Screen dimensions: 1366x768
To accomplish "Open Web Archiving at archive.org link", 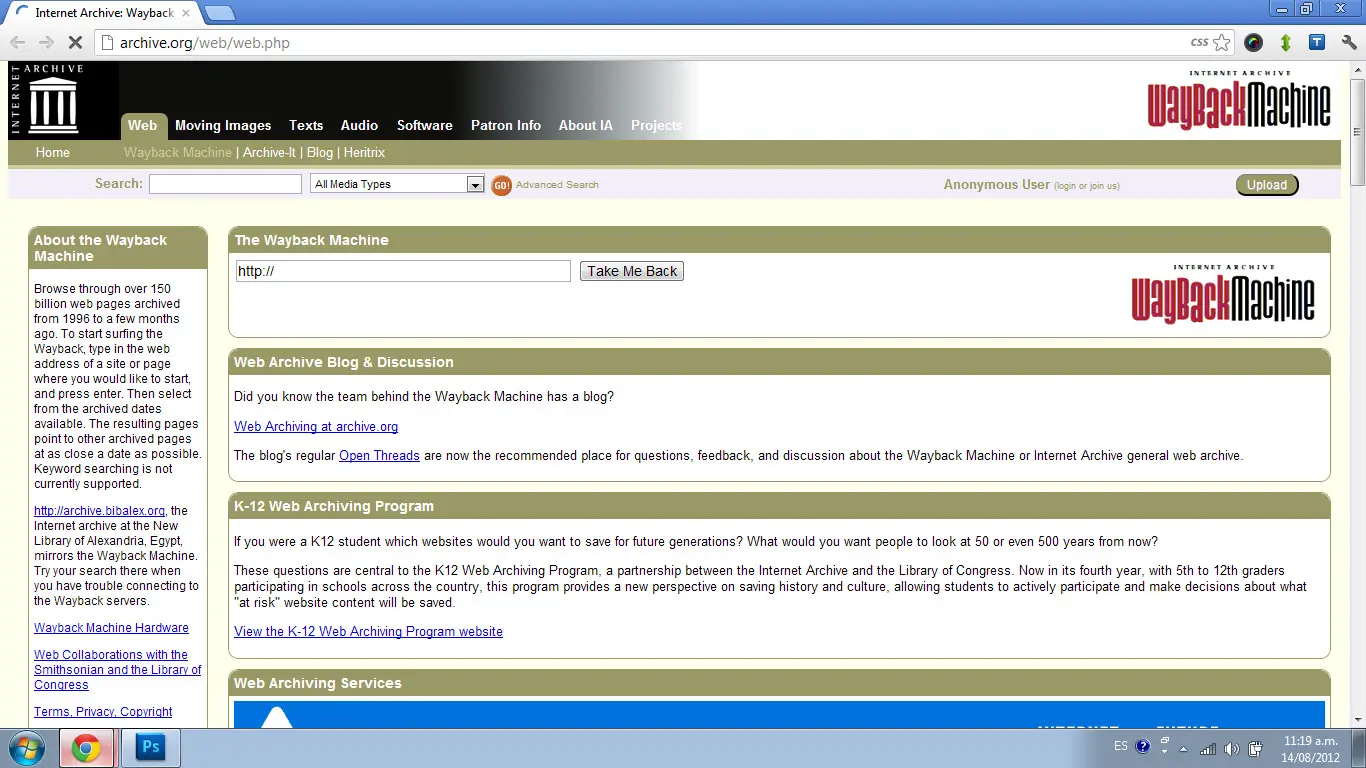I will [316, 427].
